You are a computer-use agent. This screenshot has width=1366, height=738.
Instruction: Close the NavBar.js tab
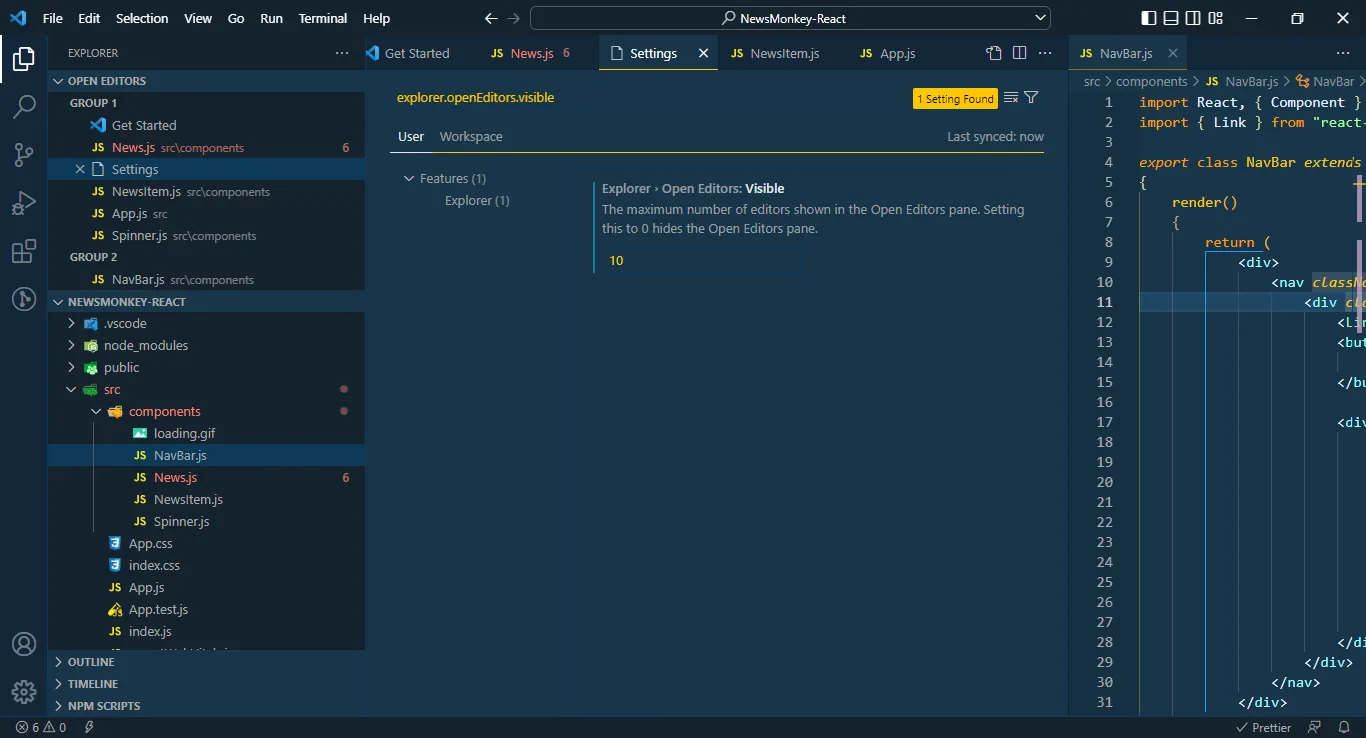[1173, 53]
